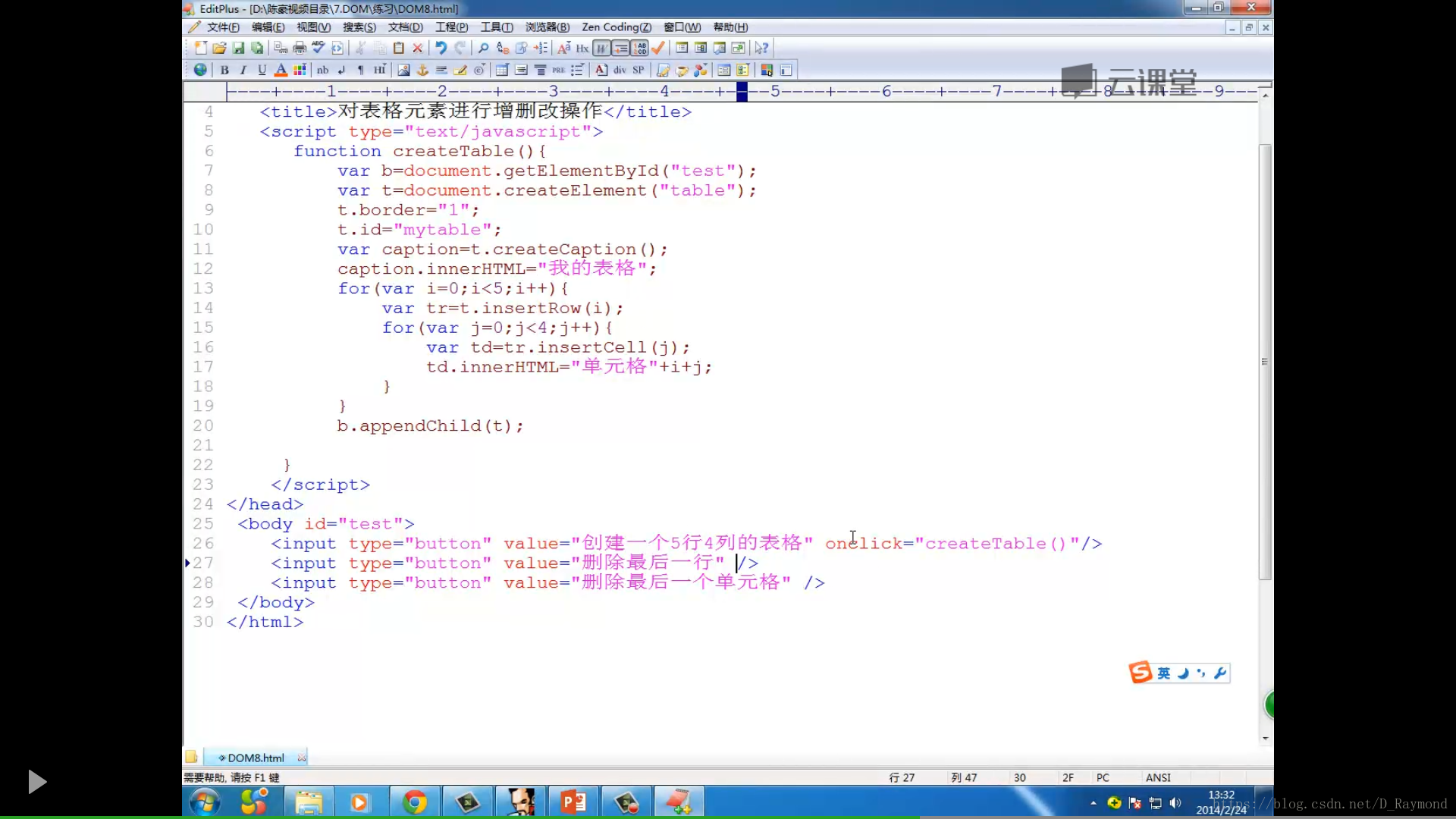Run the ABC spell check tool

tap(318, 48)
